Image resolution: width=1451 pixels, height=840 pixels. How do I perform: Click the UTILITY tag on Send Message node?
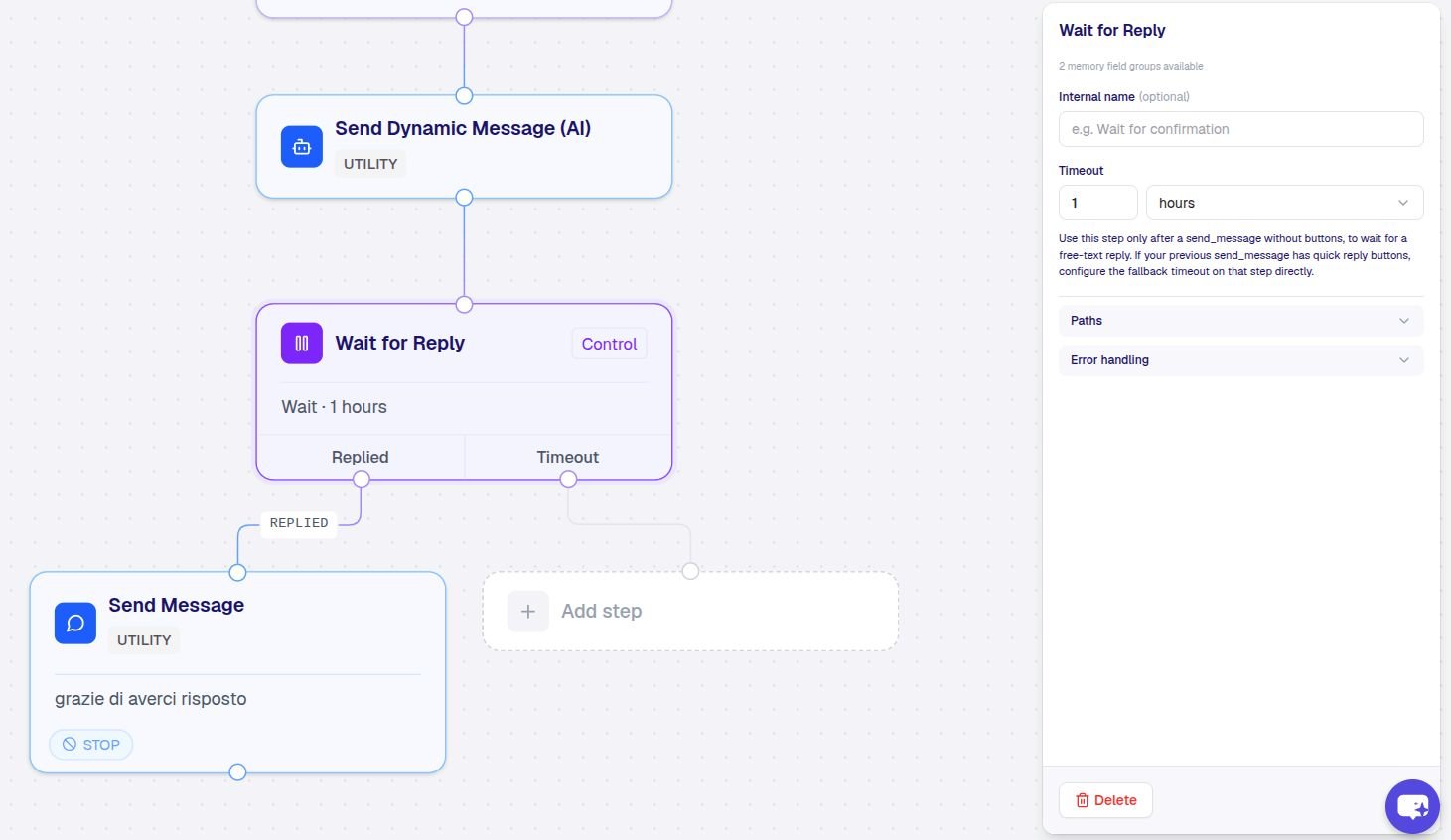pyautogui.click(x=144, y=640)
